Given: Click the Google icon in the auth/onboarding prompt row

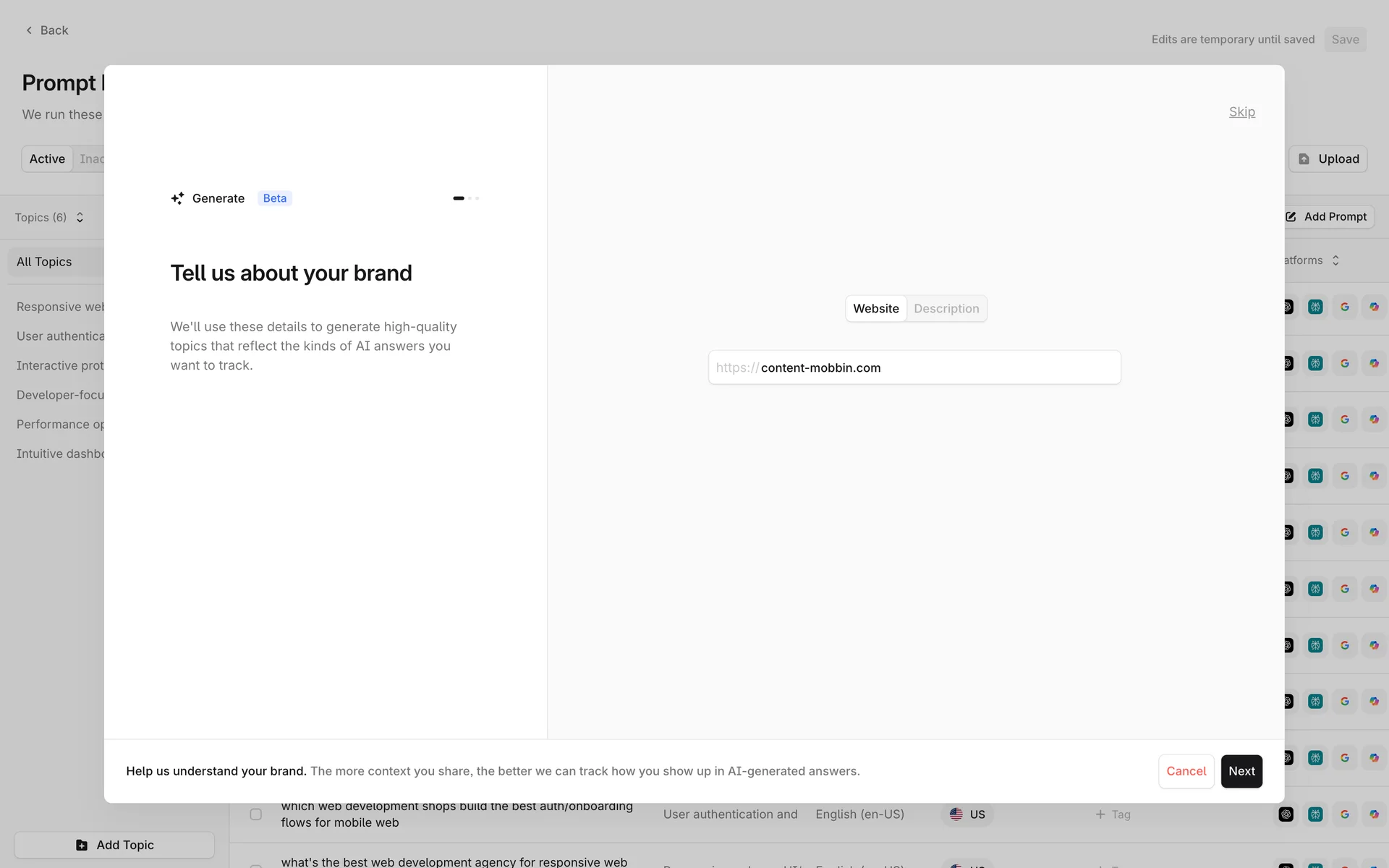Looking at the screenshot, I should coord(1345,814).
